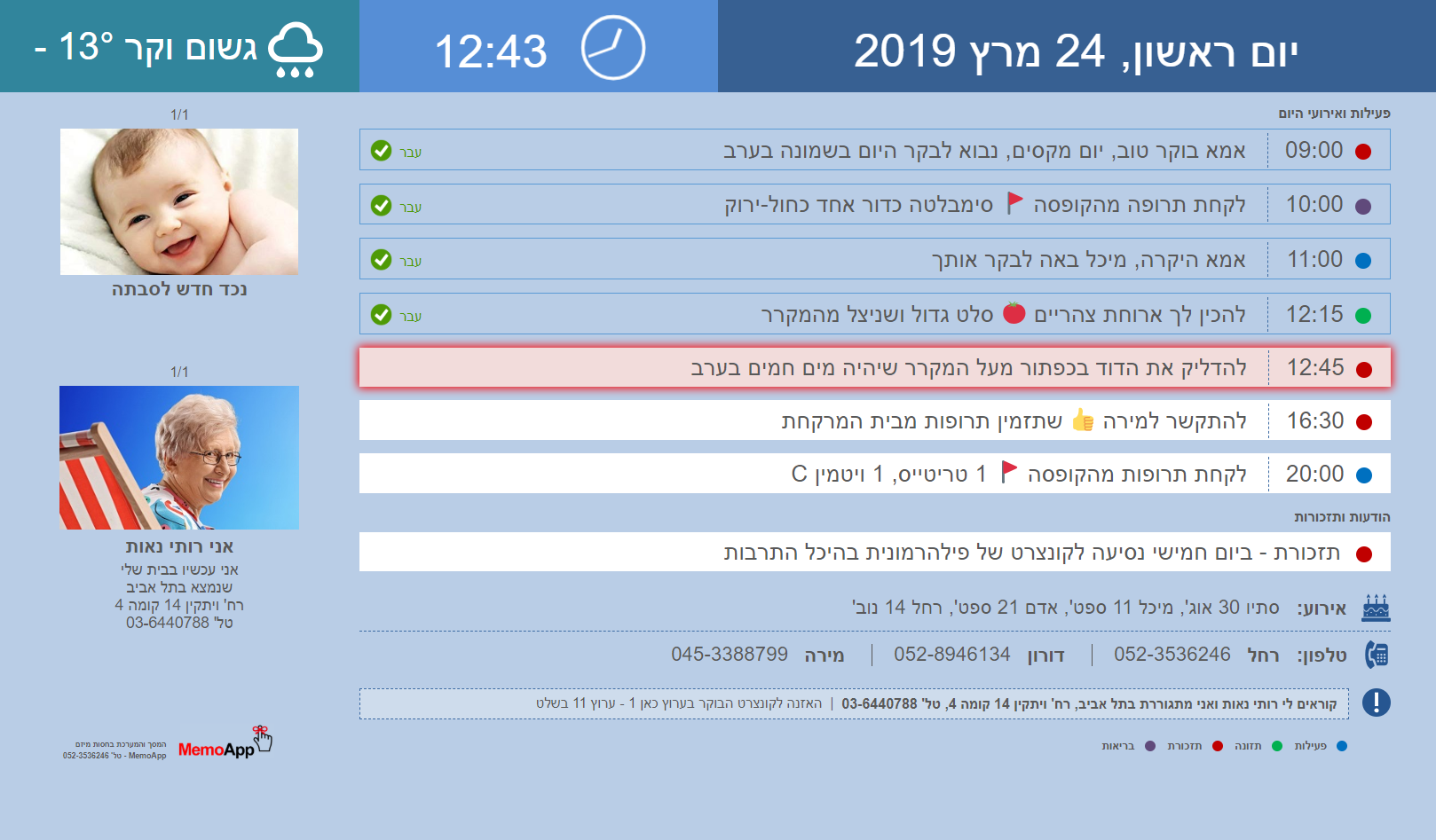
Task: Open the grandmother on deck chair photo
Action: 179,458
